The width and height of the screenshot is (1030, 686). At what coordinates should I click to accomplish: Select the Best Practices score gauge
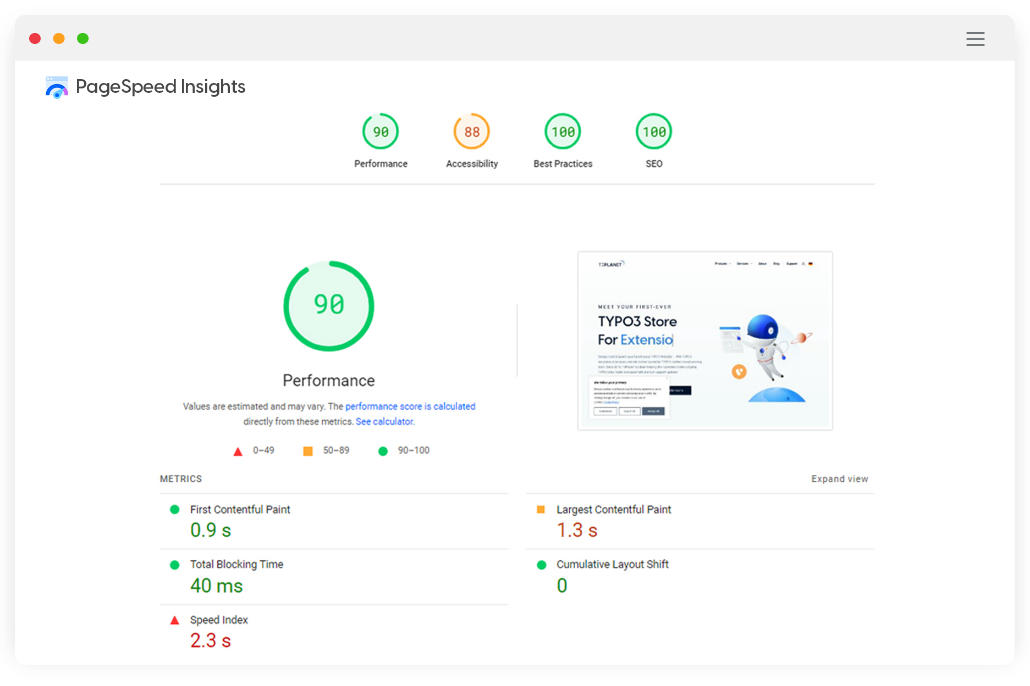(563, 132)
